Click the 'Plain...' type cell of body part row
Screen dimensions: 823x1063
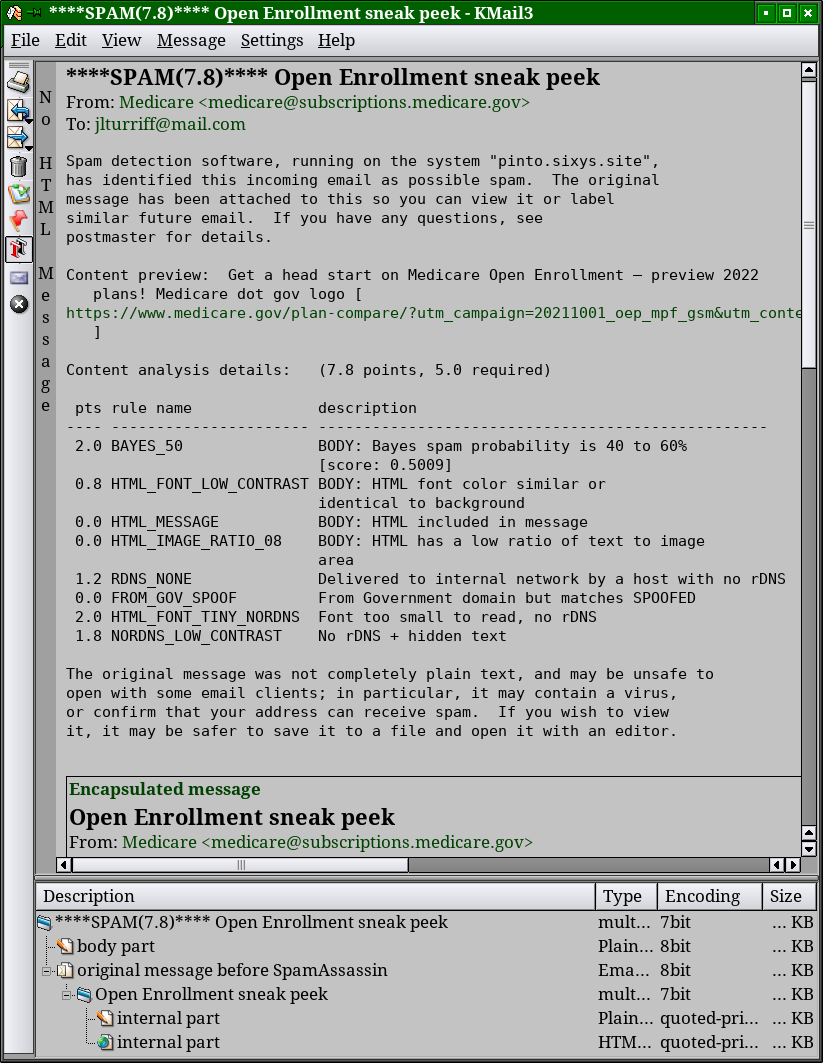click(x=625, y=946)
